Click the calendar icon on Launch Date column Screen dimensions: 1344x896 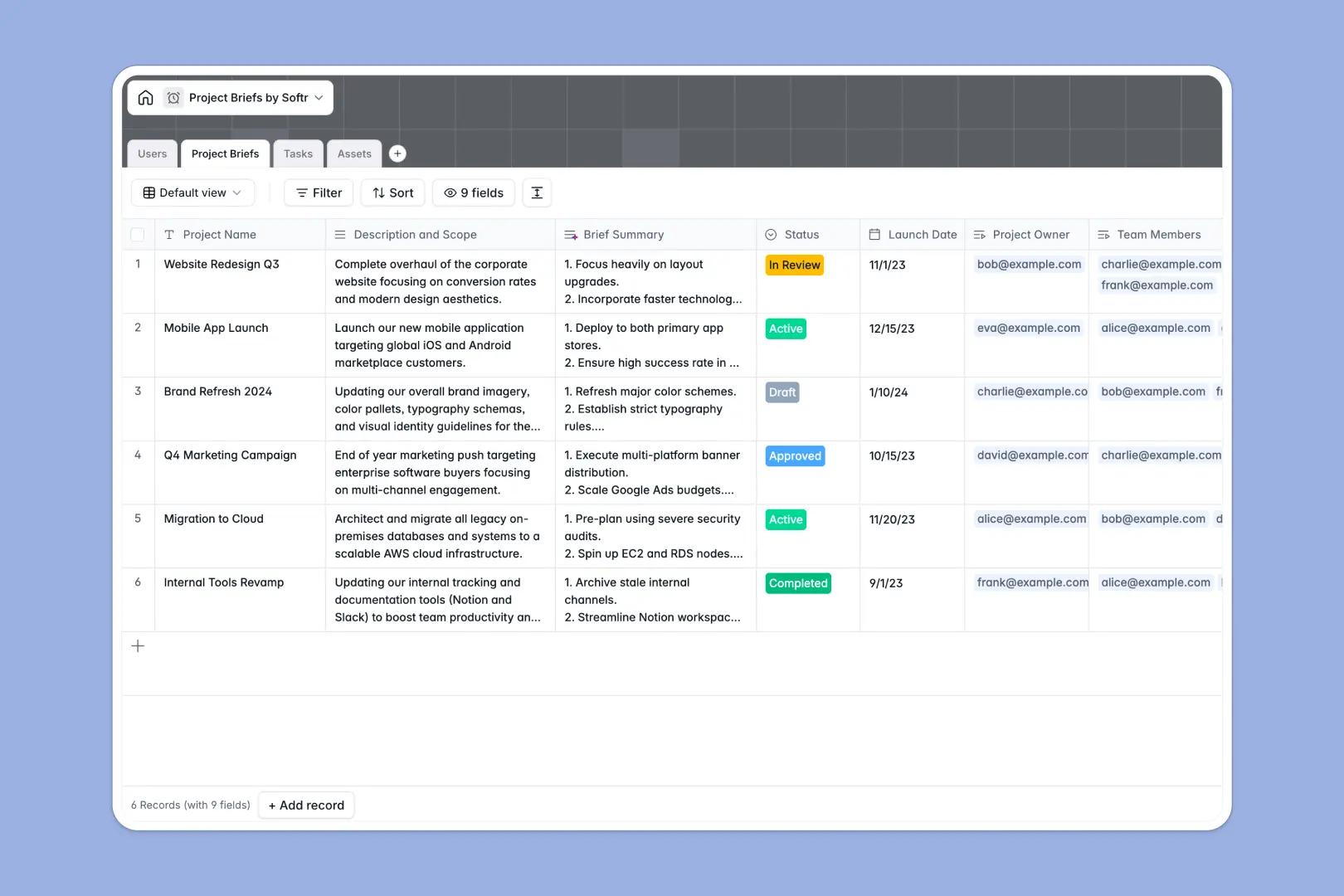[x=874, y=234]
